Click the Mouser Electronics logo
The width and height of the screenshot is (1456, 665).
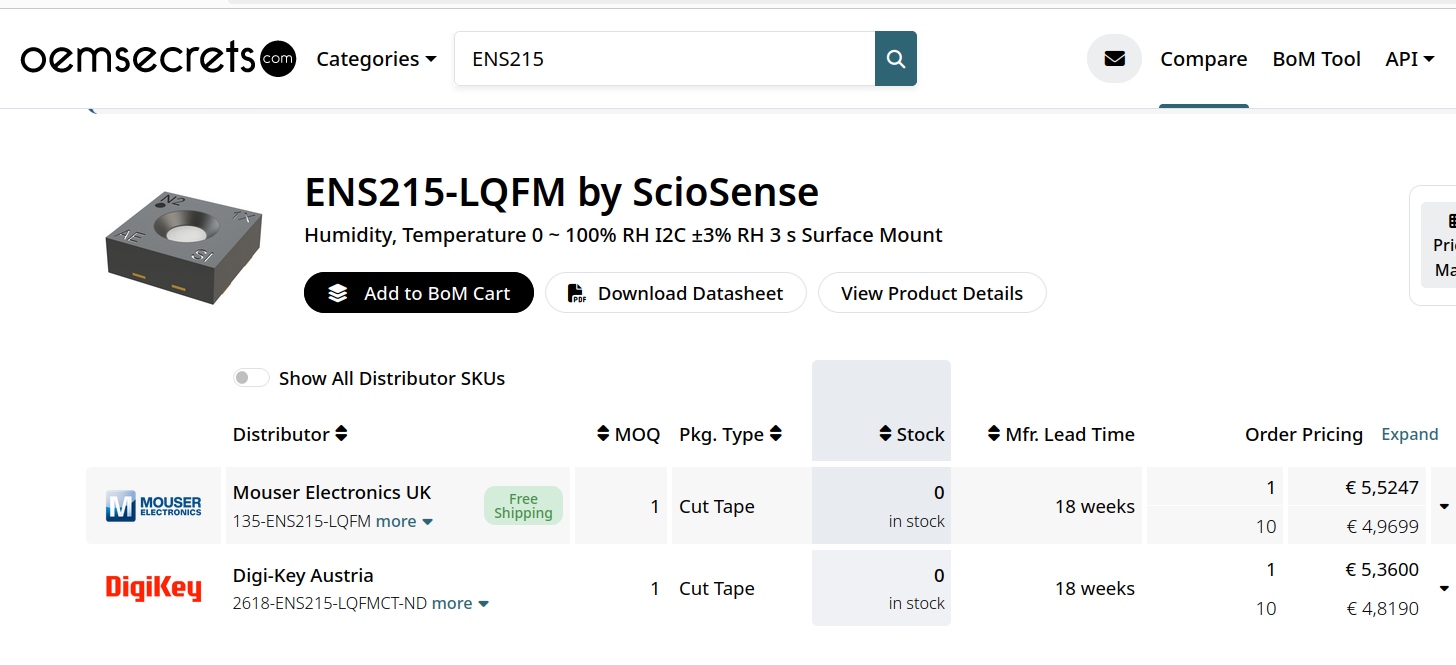154,506
